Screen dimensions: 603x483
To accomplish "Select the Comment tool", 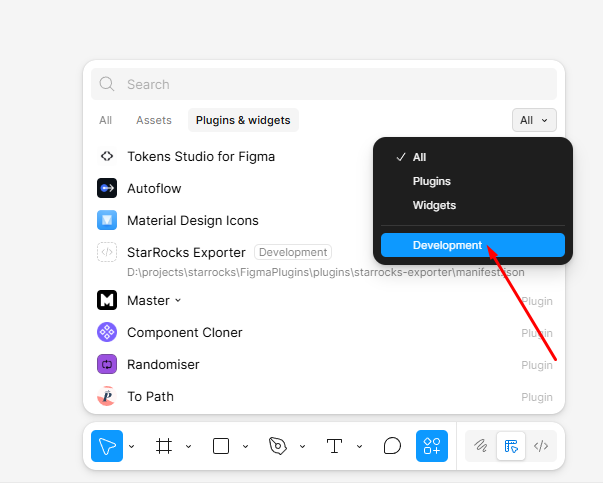I will click(x=392, y=446).
